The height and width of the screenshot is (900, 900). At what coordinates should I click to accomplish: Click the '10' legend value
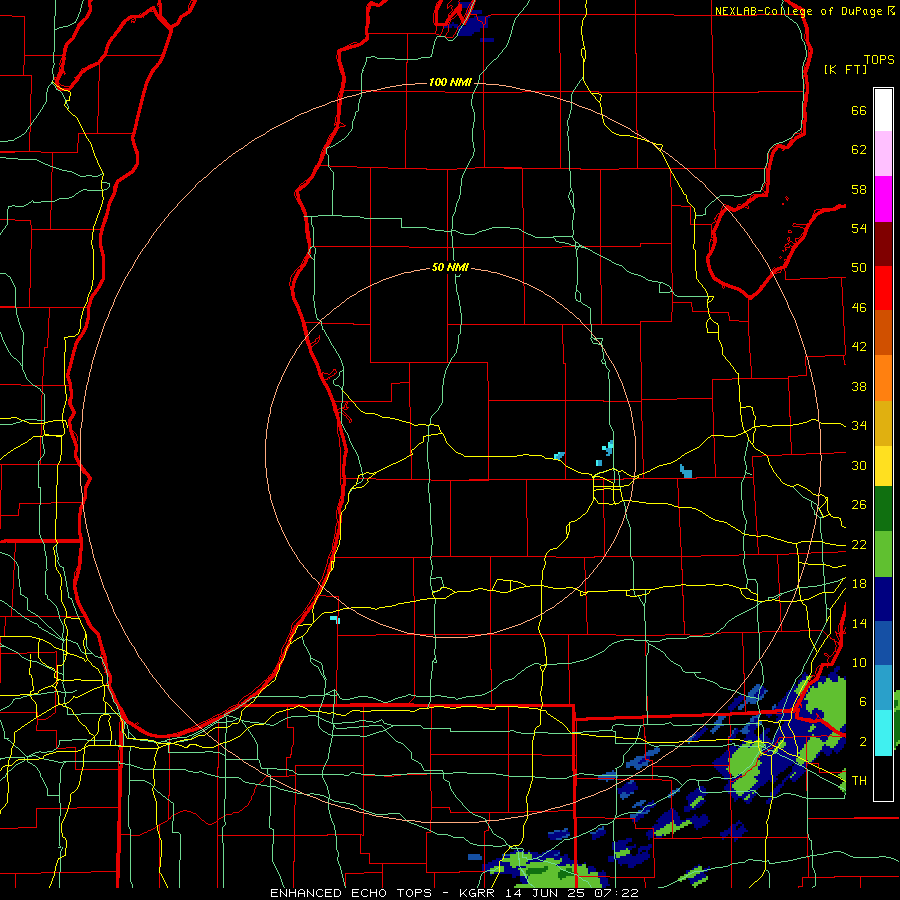pyautogui.click(x=859, y=663)
